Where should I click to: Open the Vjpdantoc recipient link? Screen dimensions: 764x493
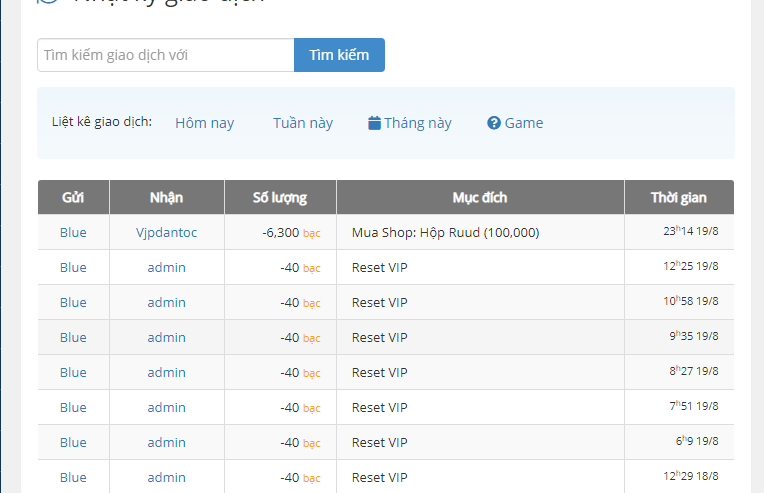(x=167, y=232)
